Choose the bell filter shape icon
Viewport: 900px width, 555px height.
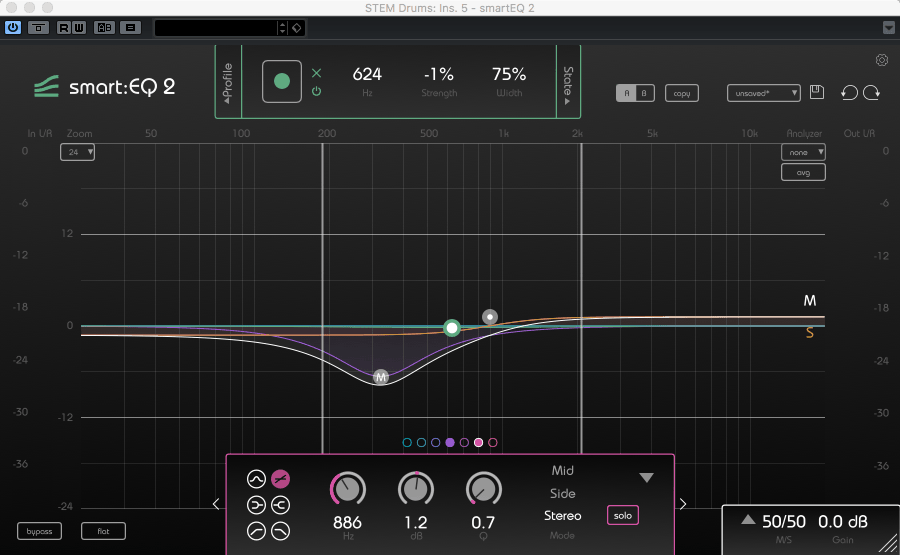tap(256, 479)
